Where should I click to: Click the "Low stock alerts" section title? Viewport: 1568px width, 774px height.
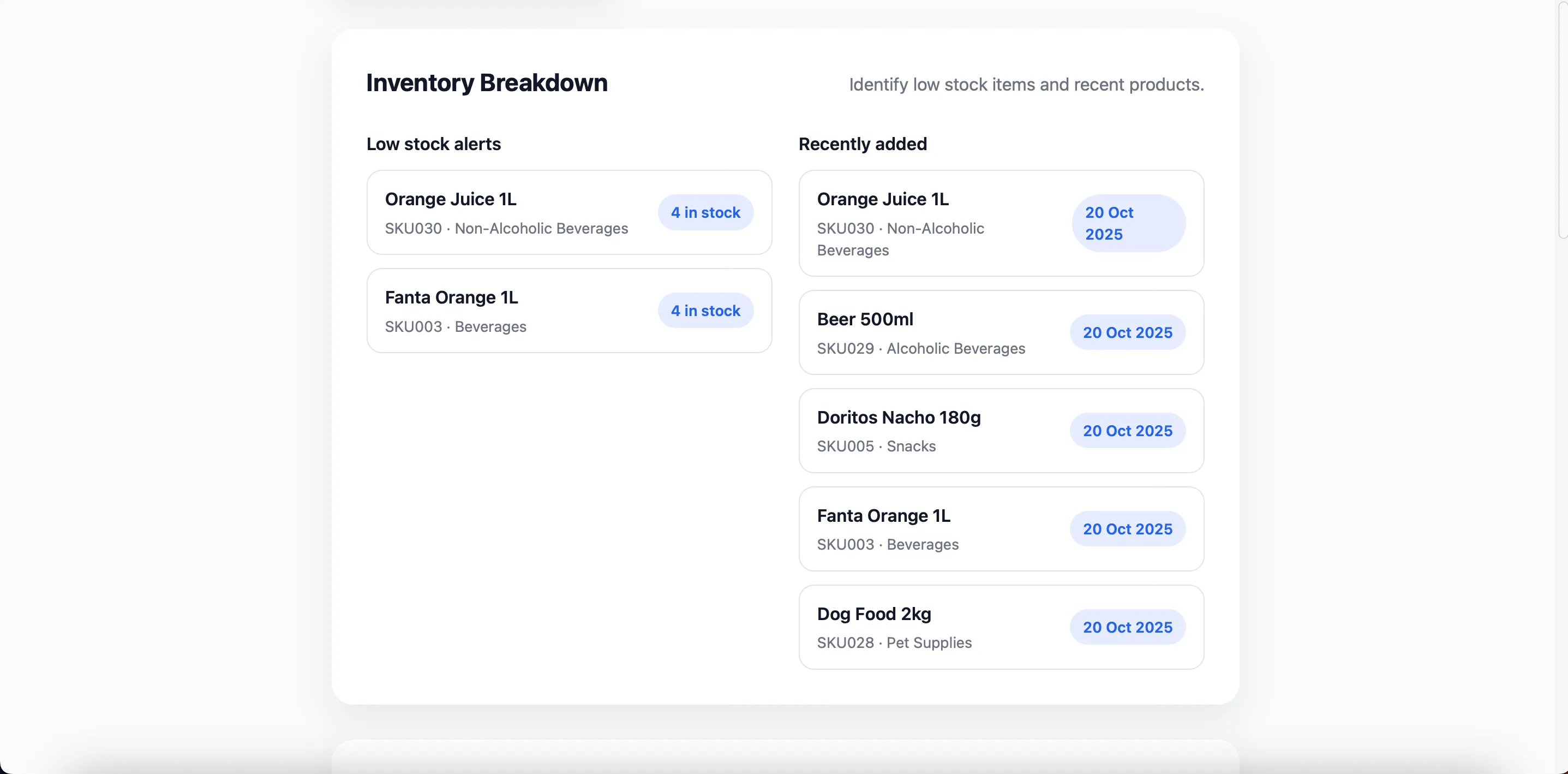coord(433,144)
